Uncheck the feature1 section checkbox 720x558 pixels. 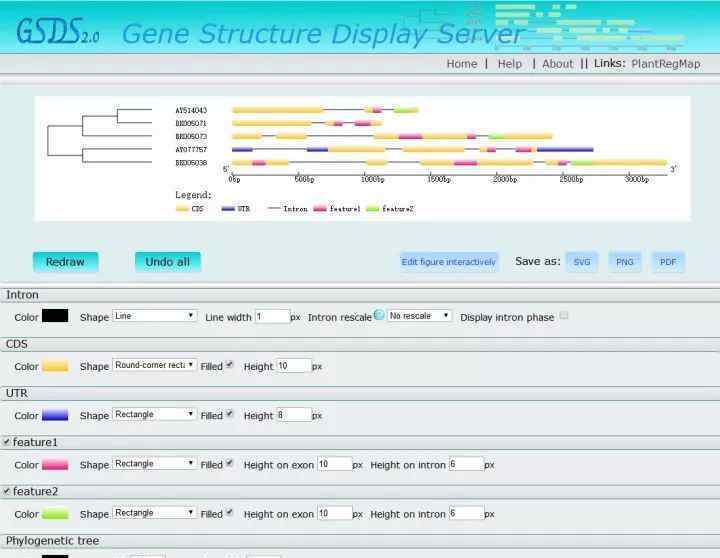point(6,441)
